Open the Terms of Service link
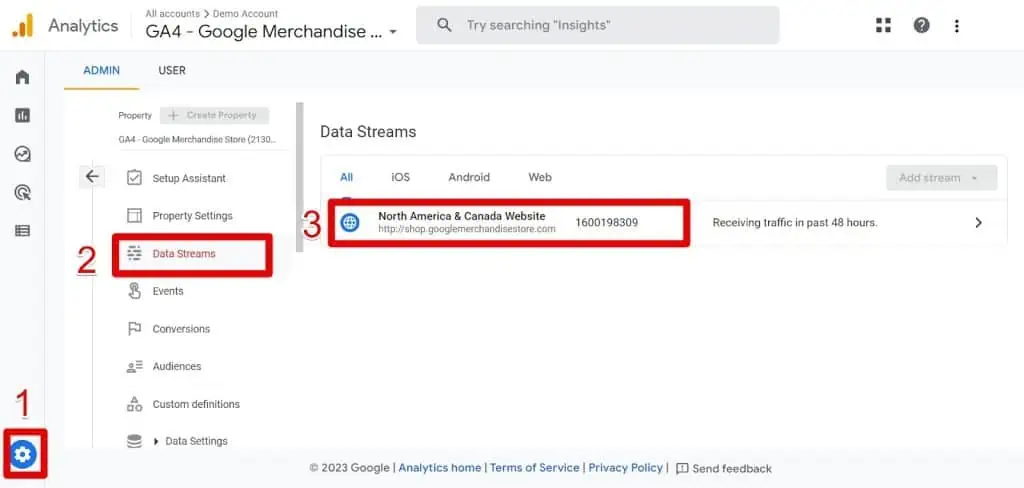The image size is (1024, 488). pos(535,468)
